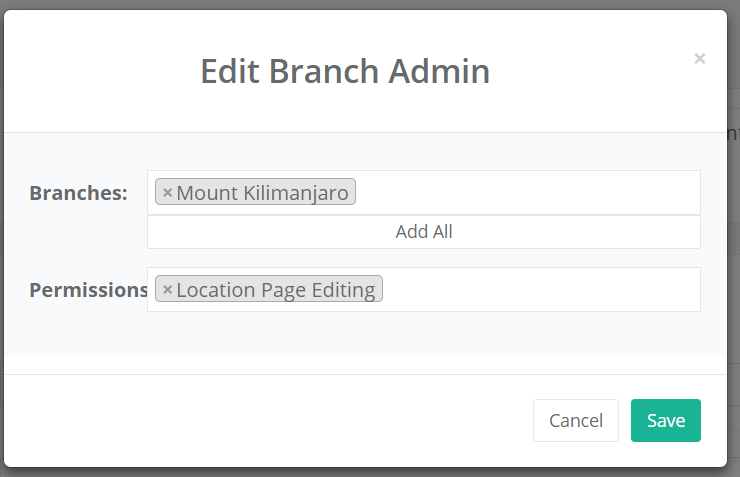The image size is (740, 477).
Task: Cancel editing the branch admin
Action: 576,420
